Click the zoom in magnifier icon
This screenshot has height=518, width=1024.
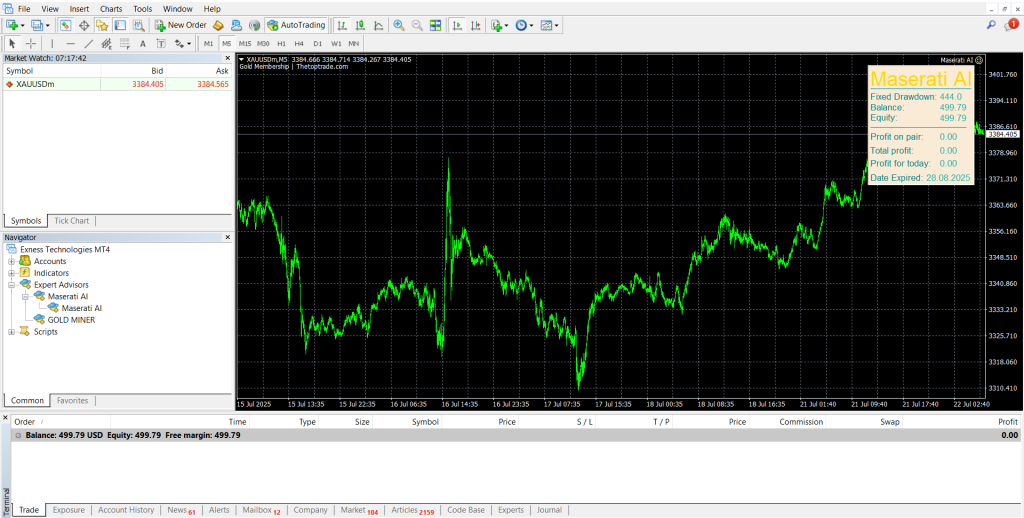tap(399, 25)
